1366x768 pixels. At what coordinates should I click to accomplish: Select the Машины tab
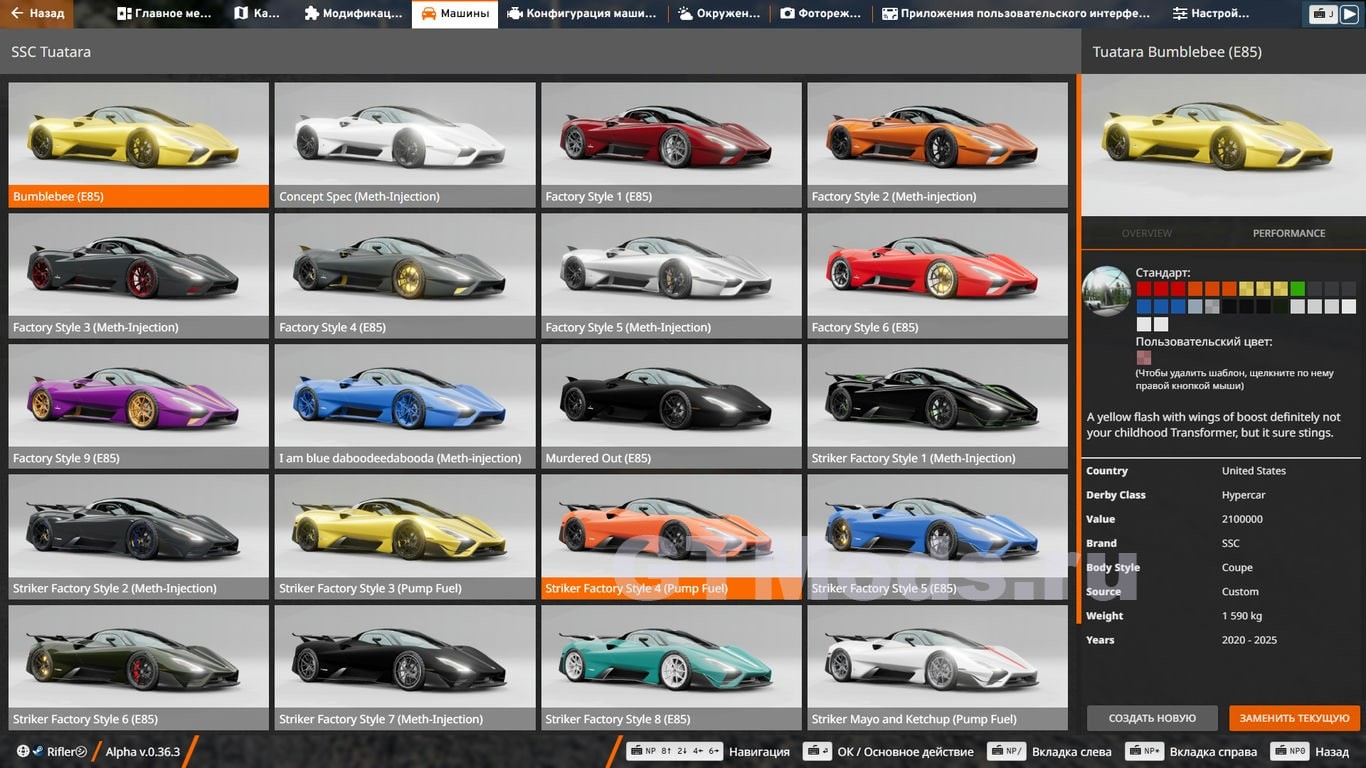(x=455, y=14)
